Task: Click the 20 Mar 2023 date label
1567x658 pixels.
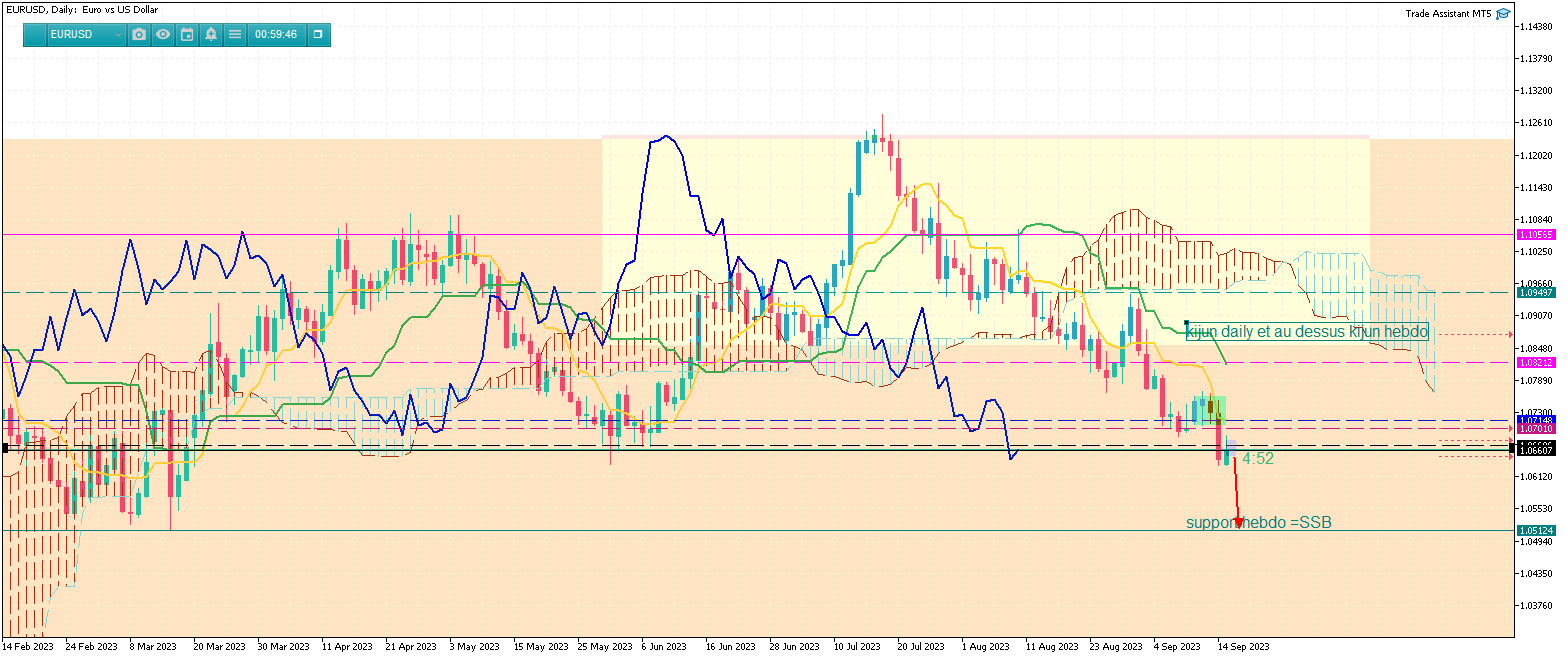Action: (x=219, y=647)
